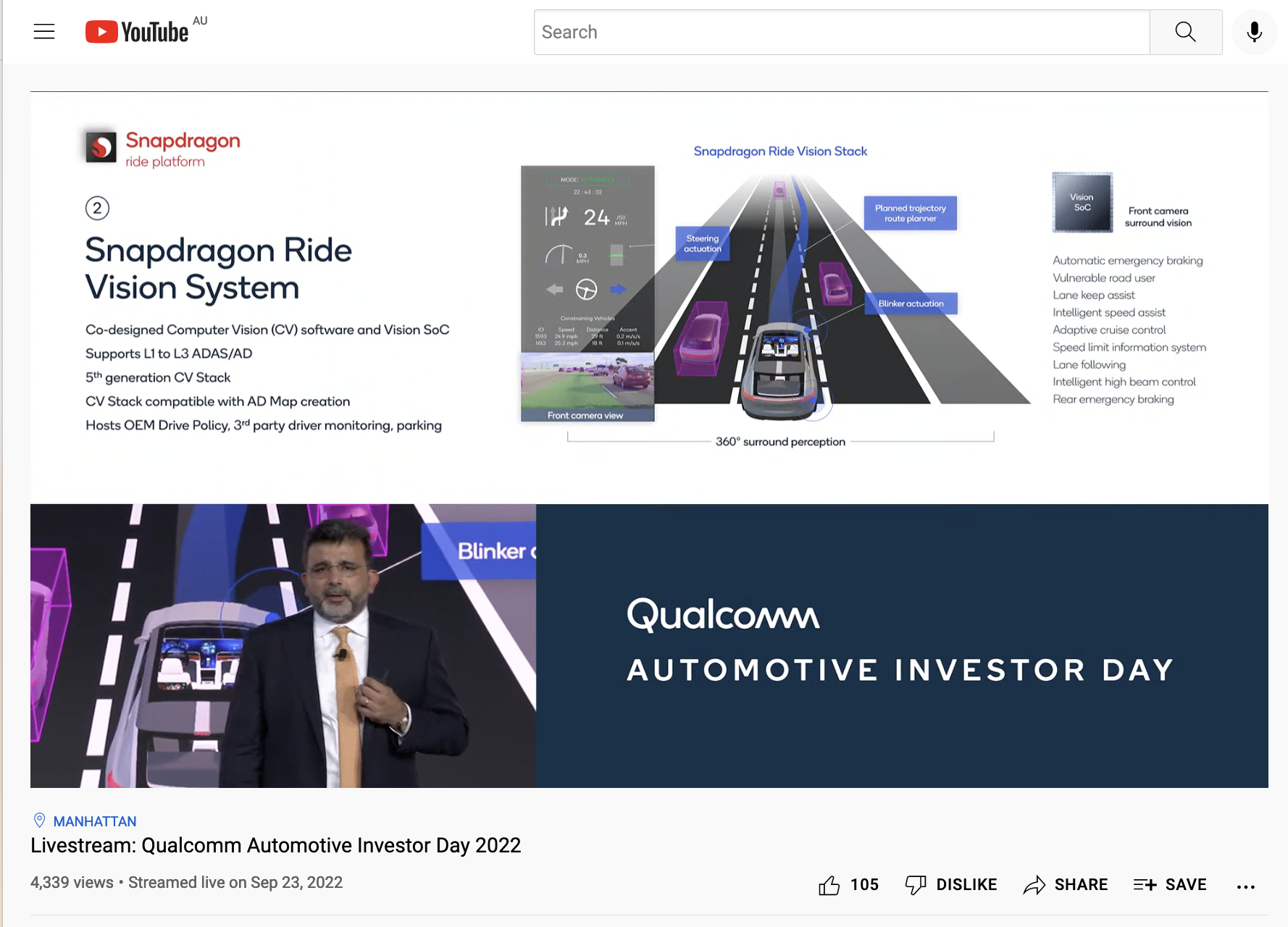
Task: Click the like count 105
Action: pyautogui.click(x=864, y=885)
